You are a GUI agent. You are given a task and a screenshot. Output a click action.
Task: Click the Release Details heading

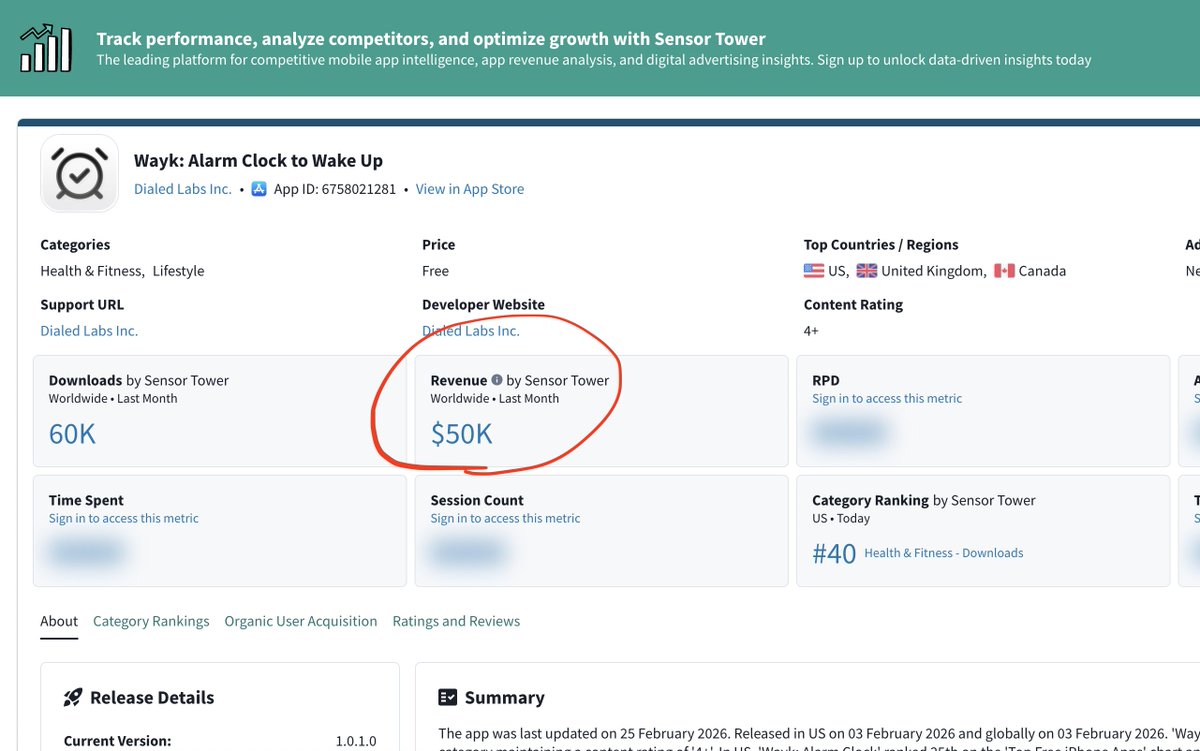click(x=152, y=698)
